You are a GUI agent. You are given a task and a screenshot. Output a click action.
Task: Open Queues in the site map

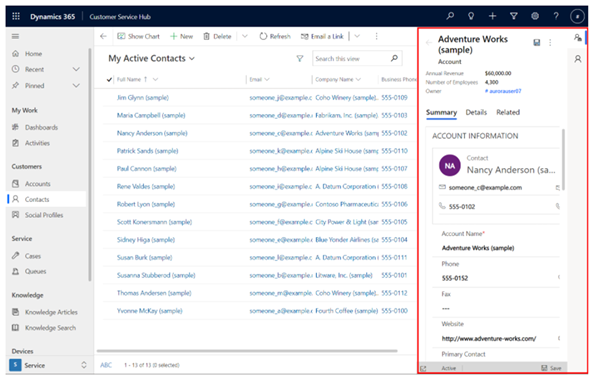pyautogui.click(x=35, y=271)
